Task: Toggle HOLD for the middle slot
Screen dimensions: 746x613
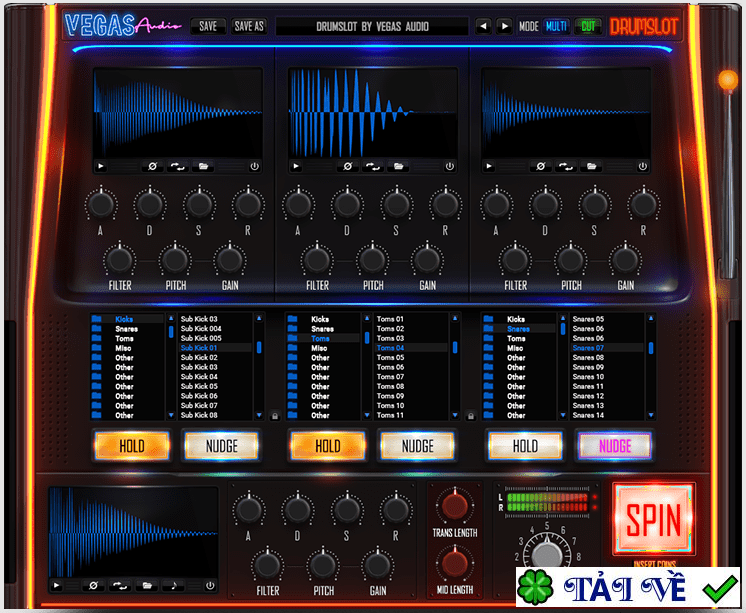Action: (328, 446)
